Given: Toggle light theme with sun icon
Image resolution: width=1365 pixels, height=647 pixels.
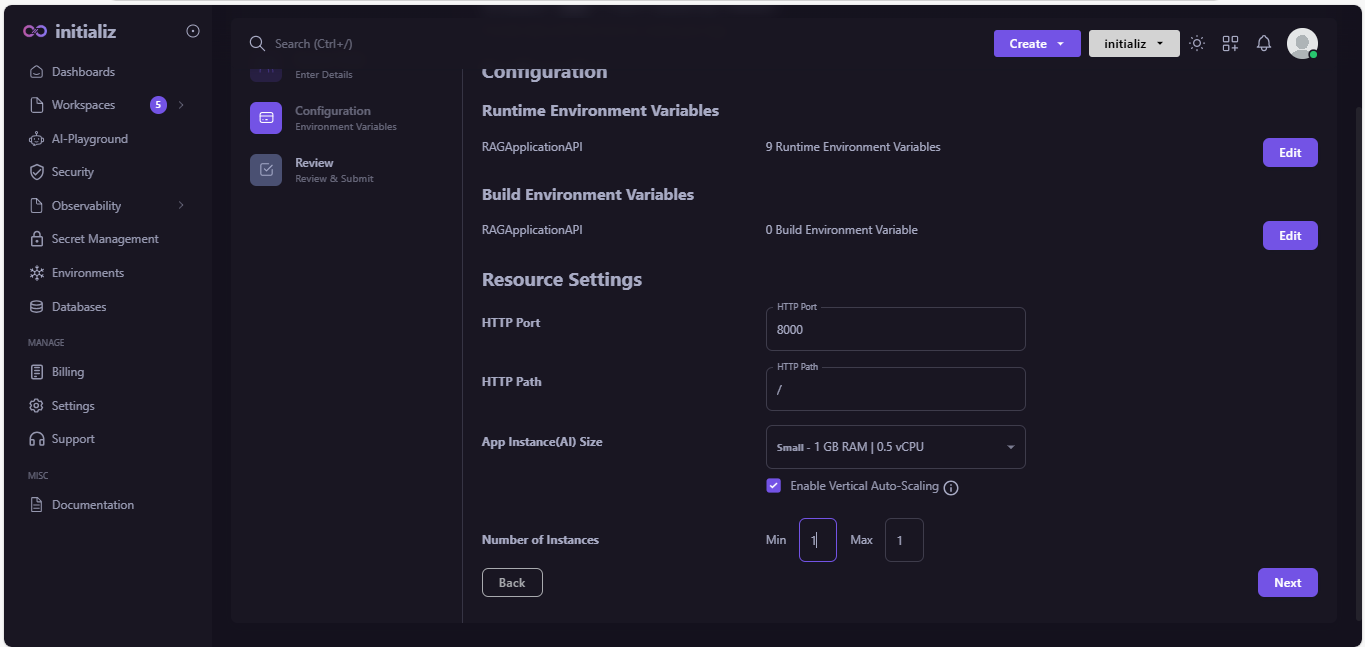Looking at the screenshot, I should pos(1197,43).
